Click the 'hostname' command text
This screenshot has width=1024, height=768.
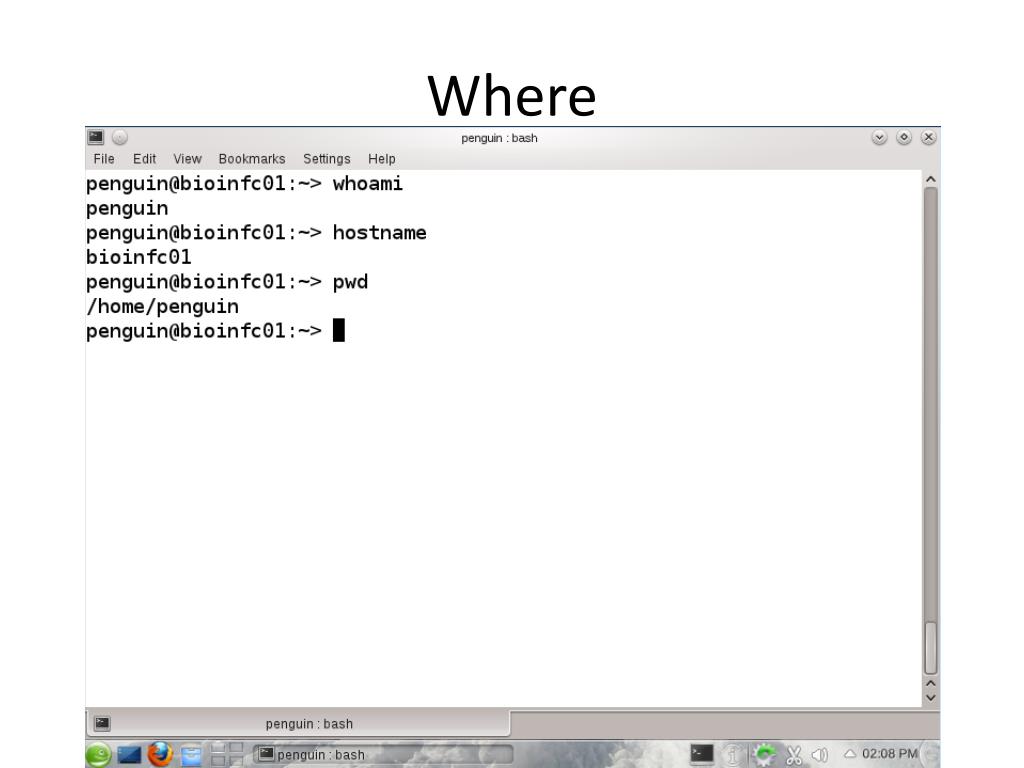point(379,232)
